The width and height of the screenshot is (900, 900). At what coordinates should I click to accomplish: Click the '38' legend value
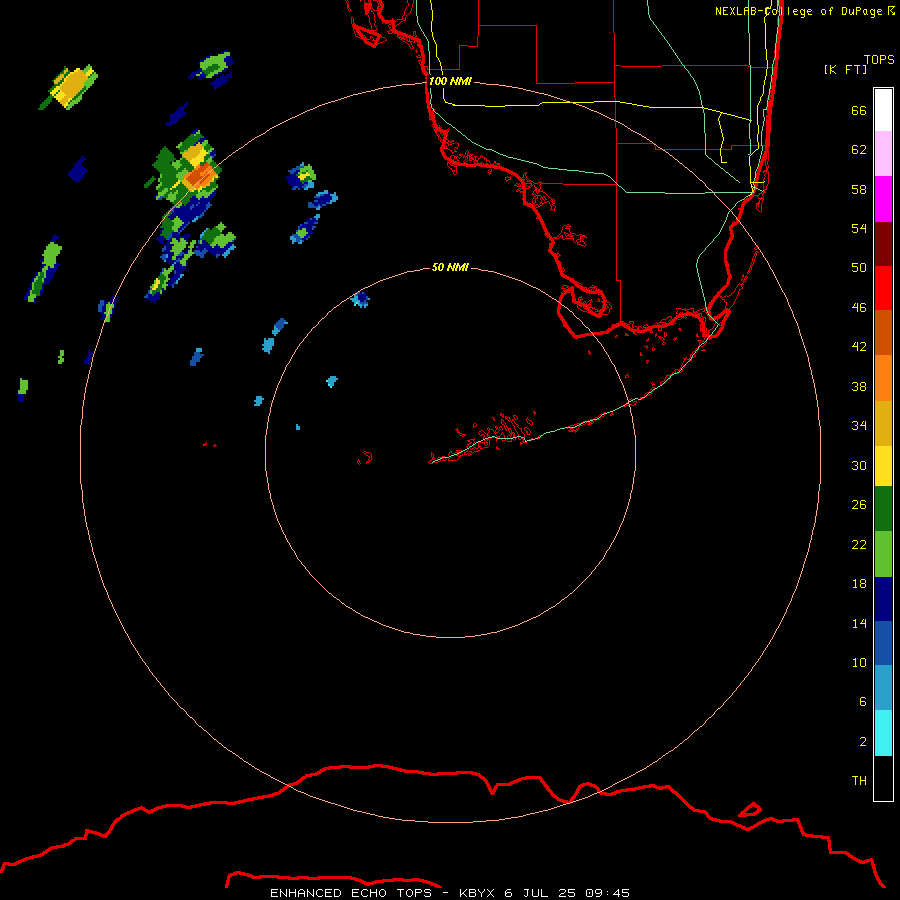point(859,387)
